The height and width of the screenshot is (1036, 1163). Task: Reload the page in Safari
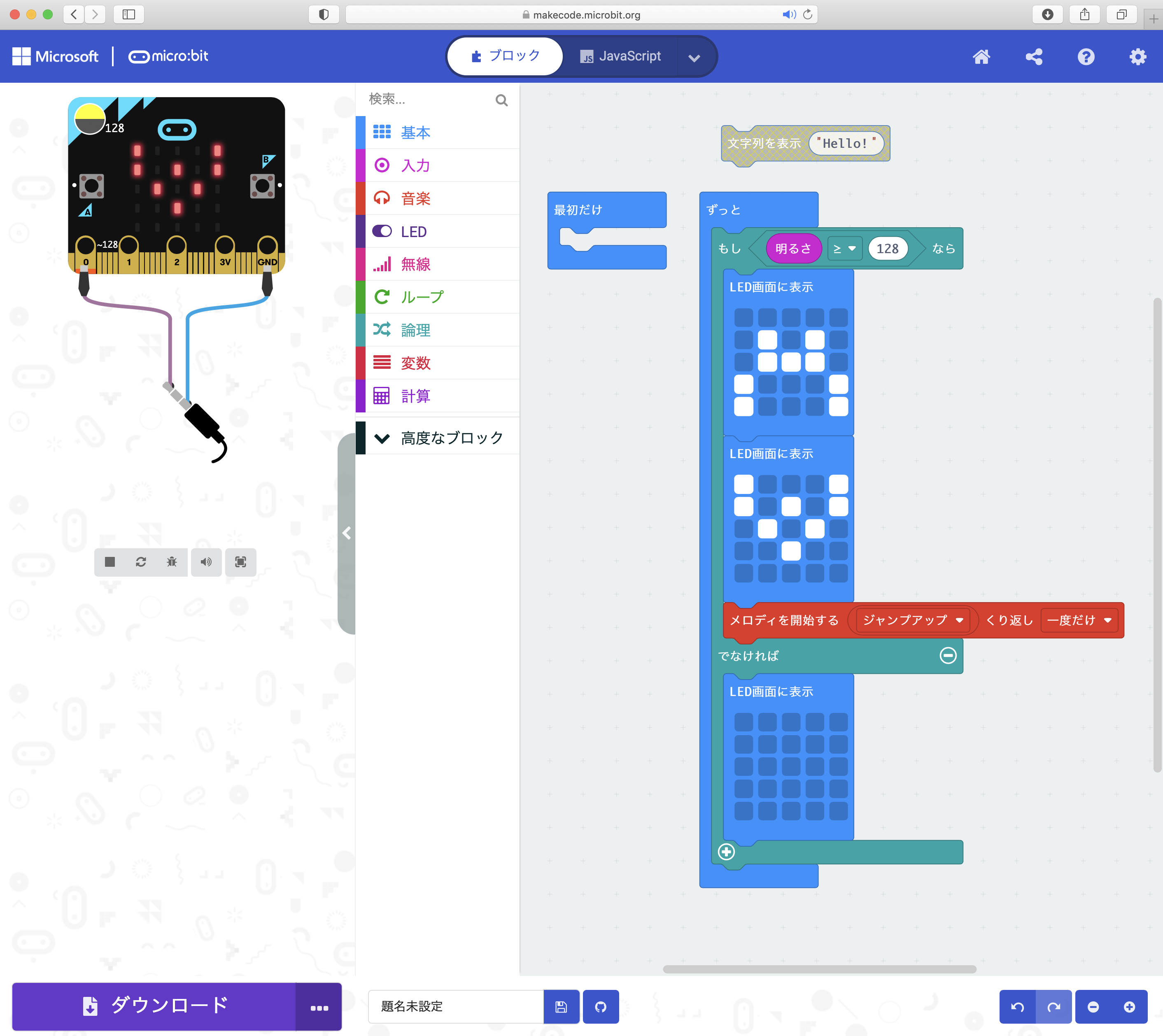click(807, 14)
